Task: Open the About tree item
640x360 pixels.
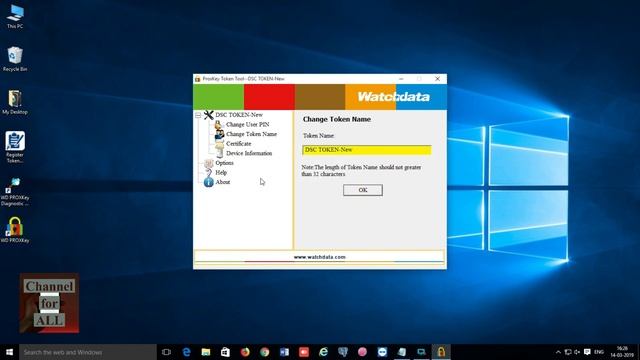Action: click(222, 182)
